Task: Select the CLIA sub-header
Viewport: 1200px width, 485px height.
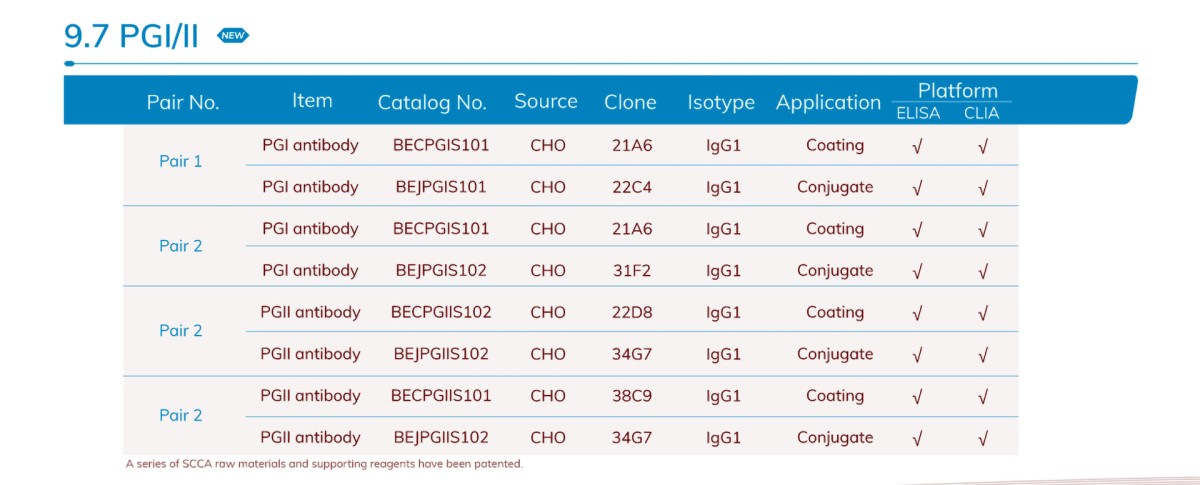Action: 981,113
